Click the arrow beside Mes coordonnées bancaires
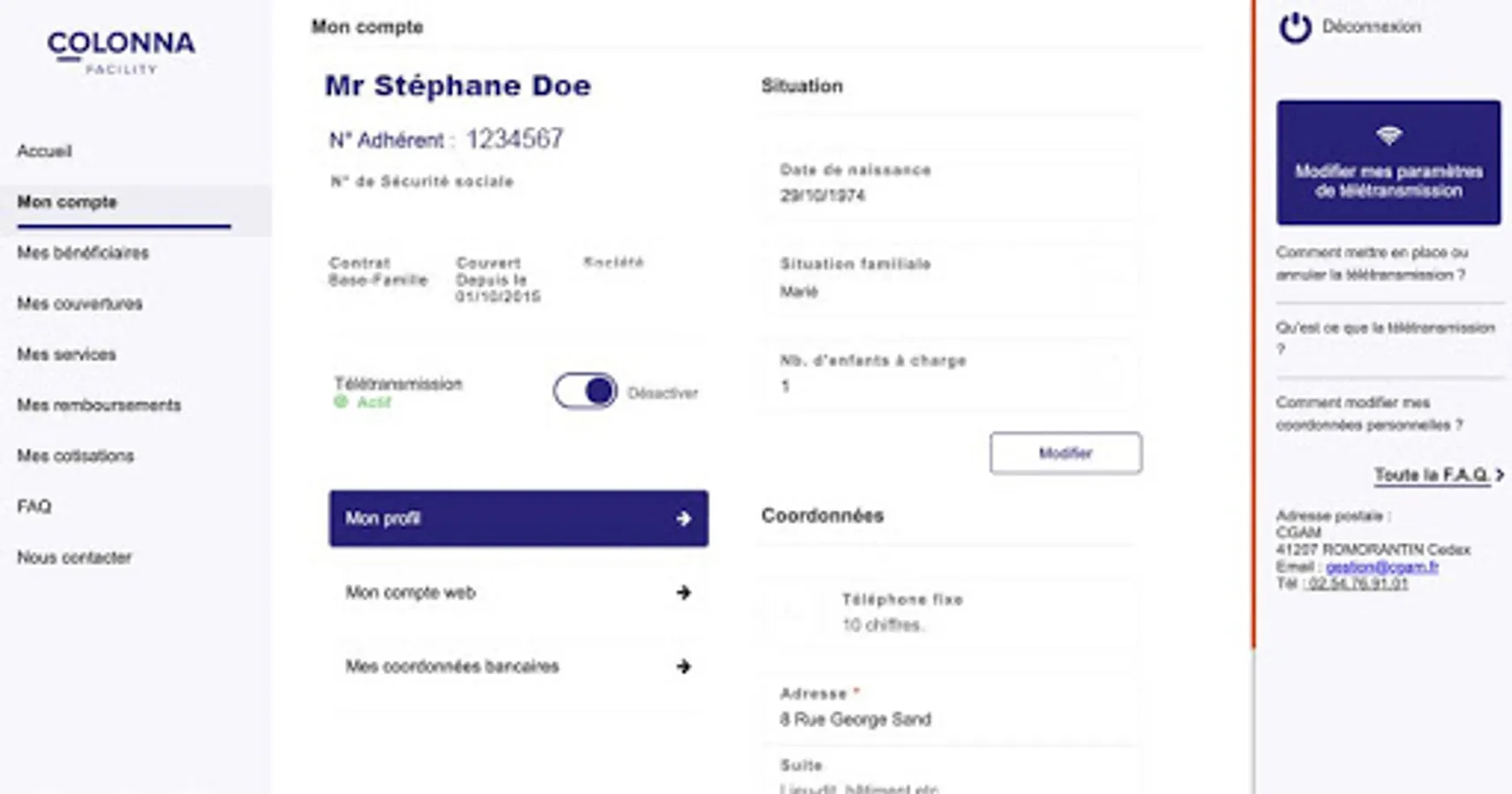1512x794 pixels. (683, 667)
